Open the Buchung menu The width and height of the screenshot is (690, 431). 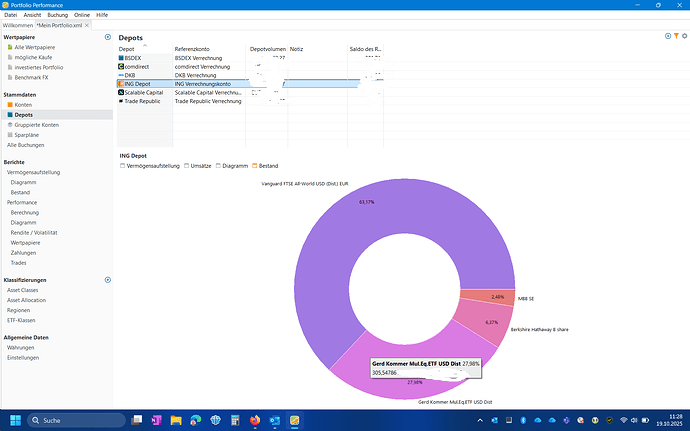point(56,15)
